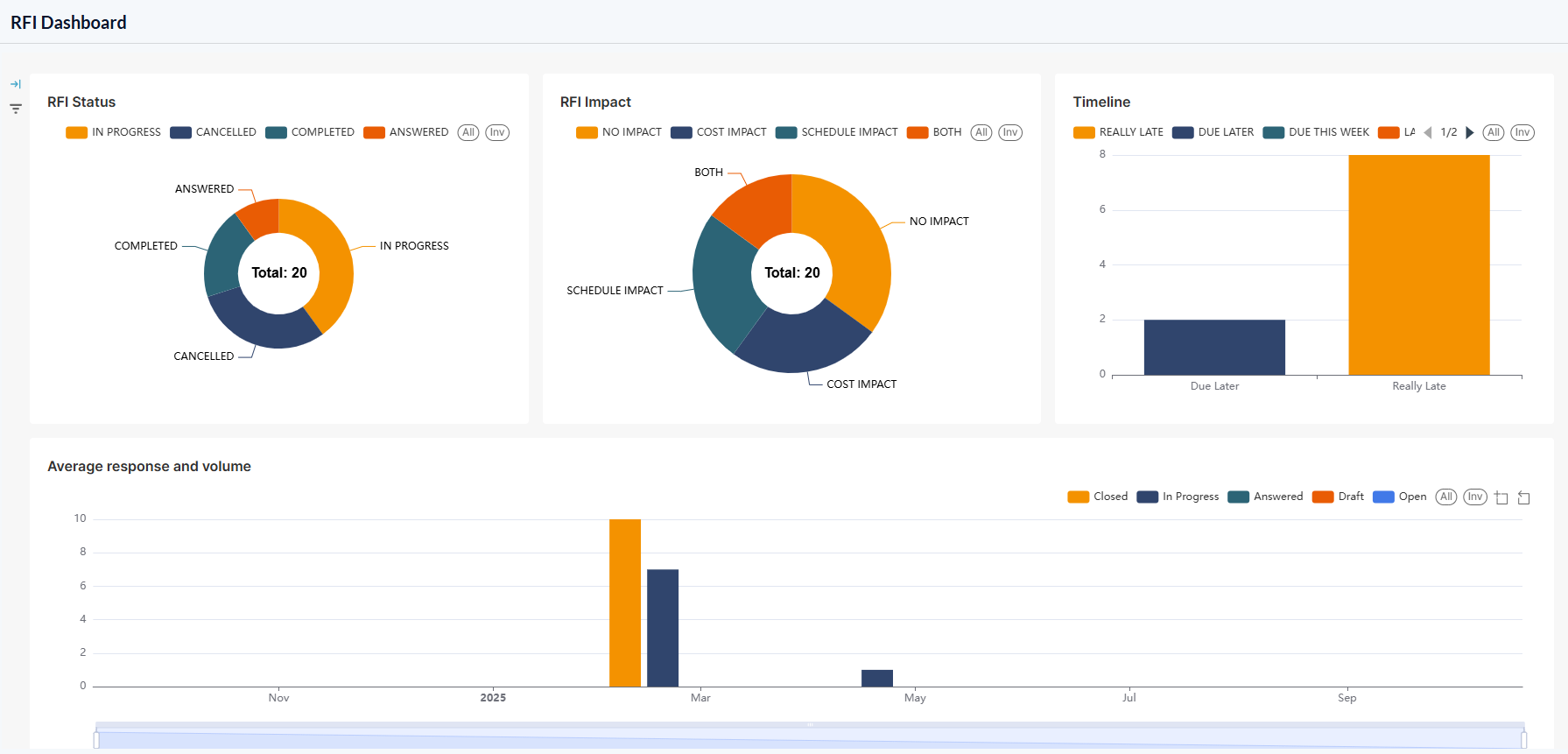Image resolution: width=1568 pixels, height=754 pixels.
Task: Click the '2025' x-axis label
Action: coord(493,698)
